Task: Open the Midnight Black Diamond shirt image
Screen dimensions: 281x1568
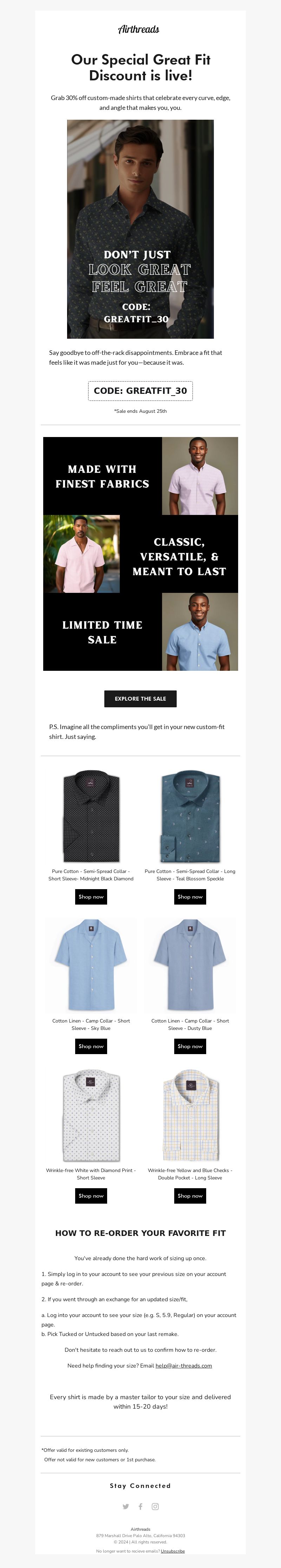Action: pos(91,816)
